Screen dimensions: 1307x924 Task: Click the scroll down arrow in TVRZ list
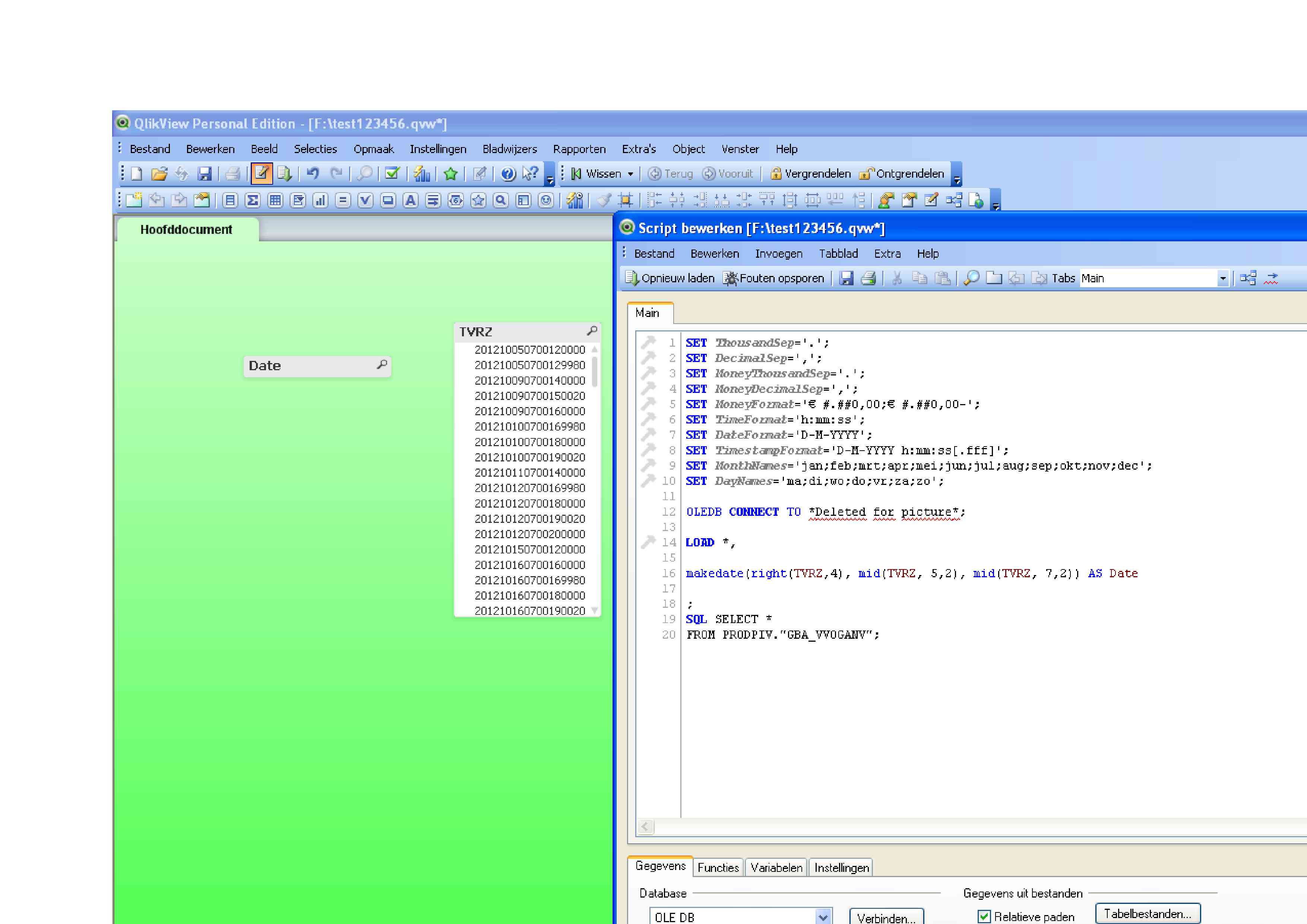point(595,610)
